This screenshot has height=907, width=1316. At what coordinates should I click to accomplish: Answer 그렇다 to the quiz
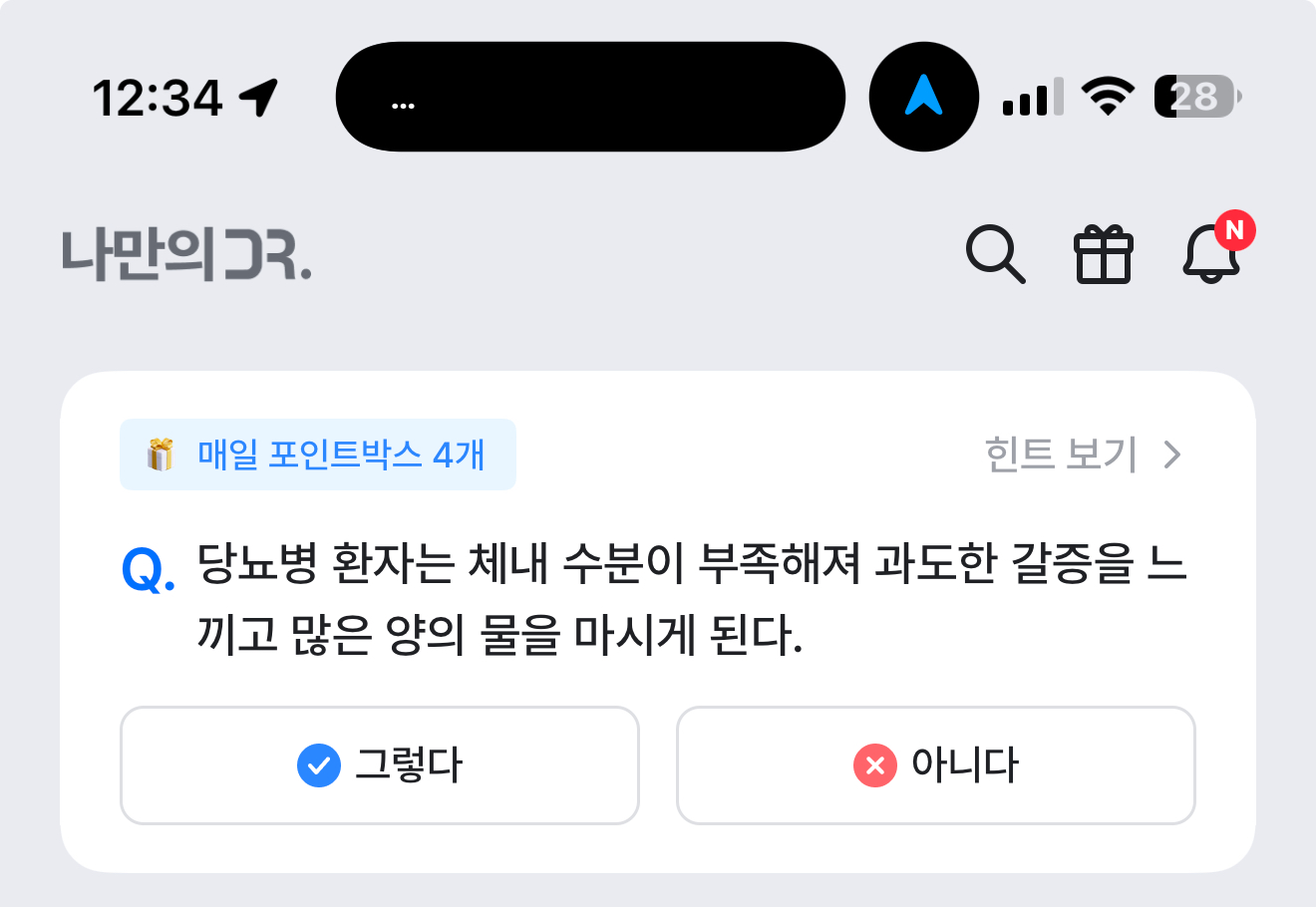click(x=379, y=765)
